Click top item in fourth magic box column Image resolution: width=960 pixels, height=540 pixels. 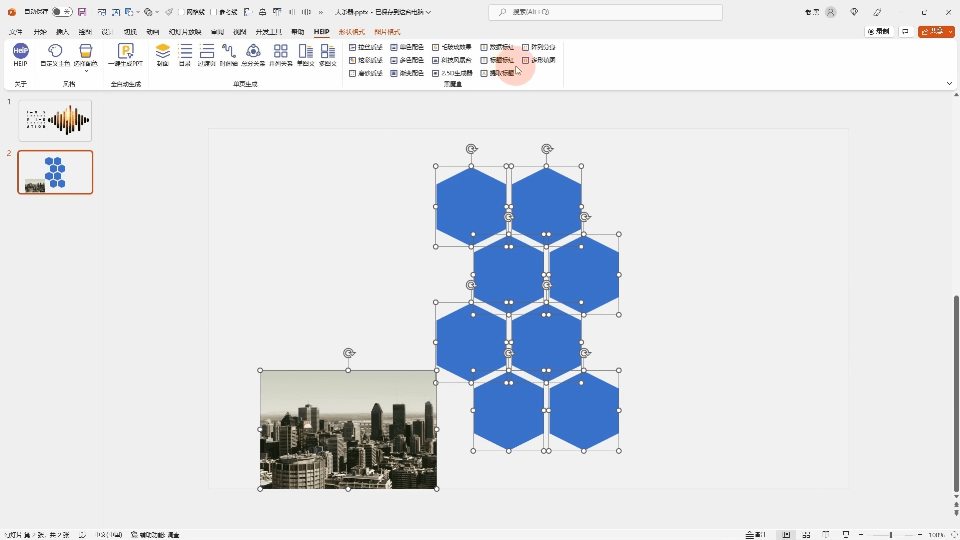pos(497,47)
